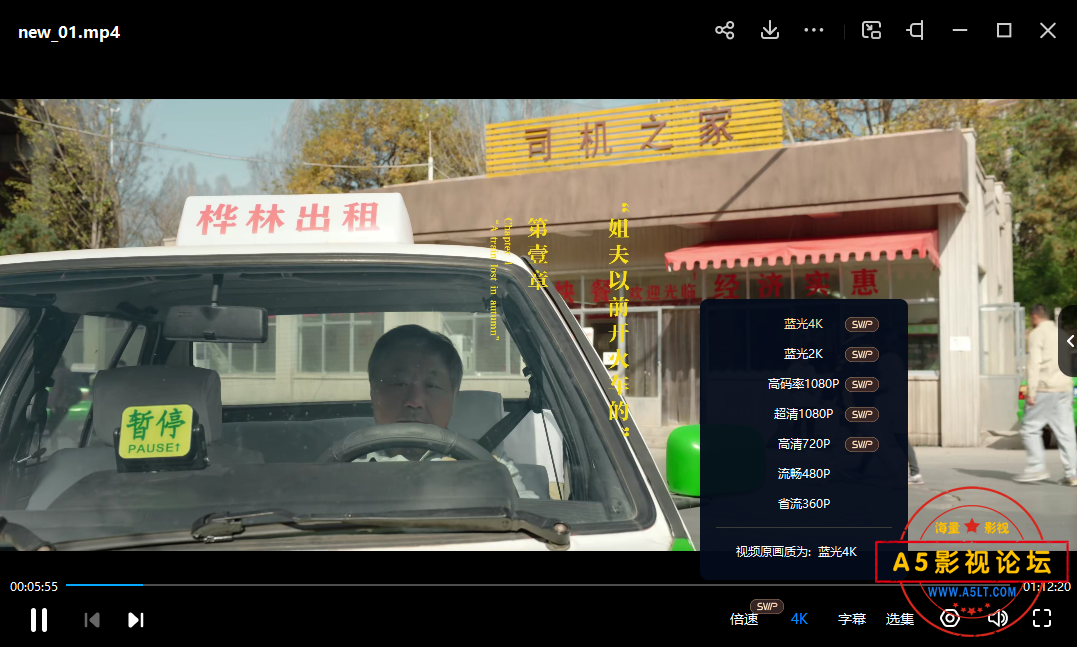This screenshot has height=647, width=1077.
Task: Close the player window
Action: [x=1048, y=30]
